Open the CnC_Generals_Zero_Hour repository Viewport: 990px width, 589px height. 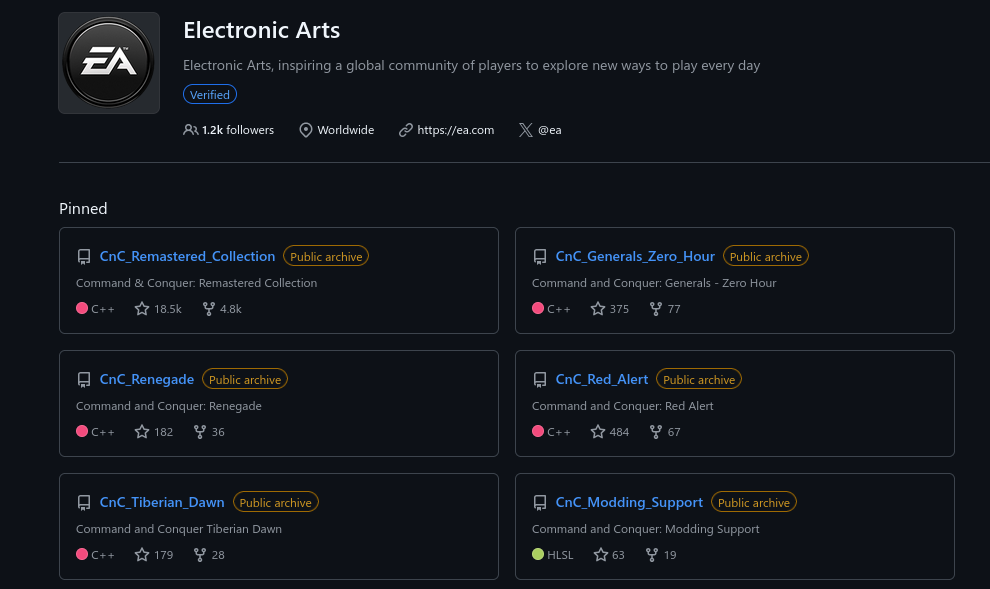click(635, 256)
